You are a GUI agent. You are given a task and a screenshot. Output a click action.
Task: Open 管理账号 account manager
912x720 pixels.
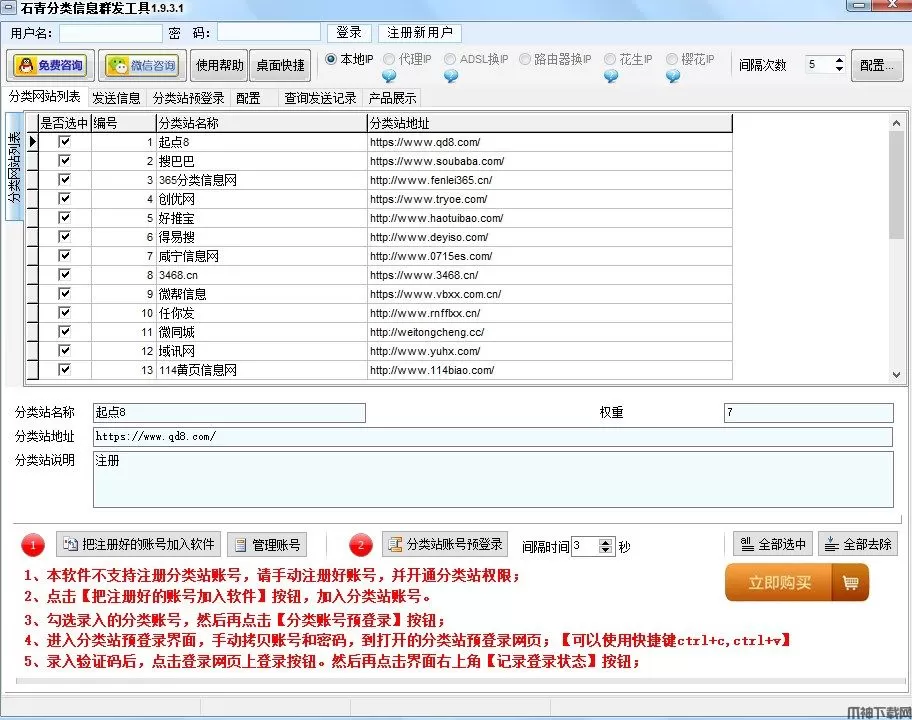coord(265,545)
